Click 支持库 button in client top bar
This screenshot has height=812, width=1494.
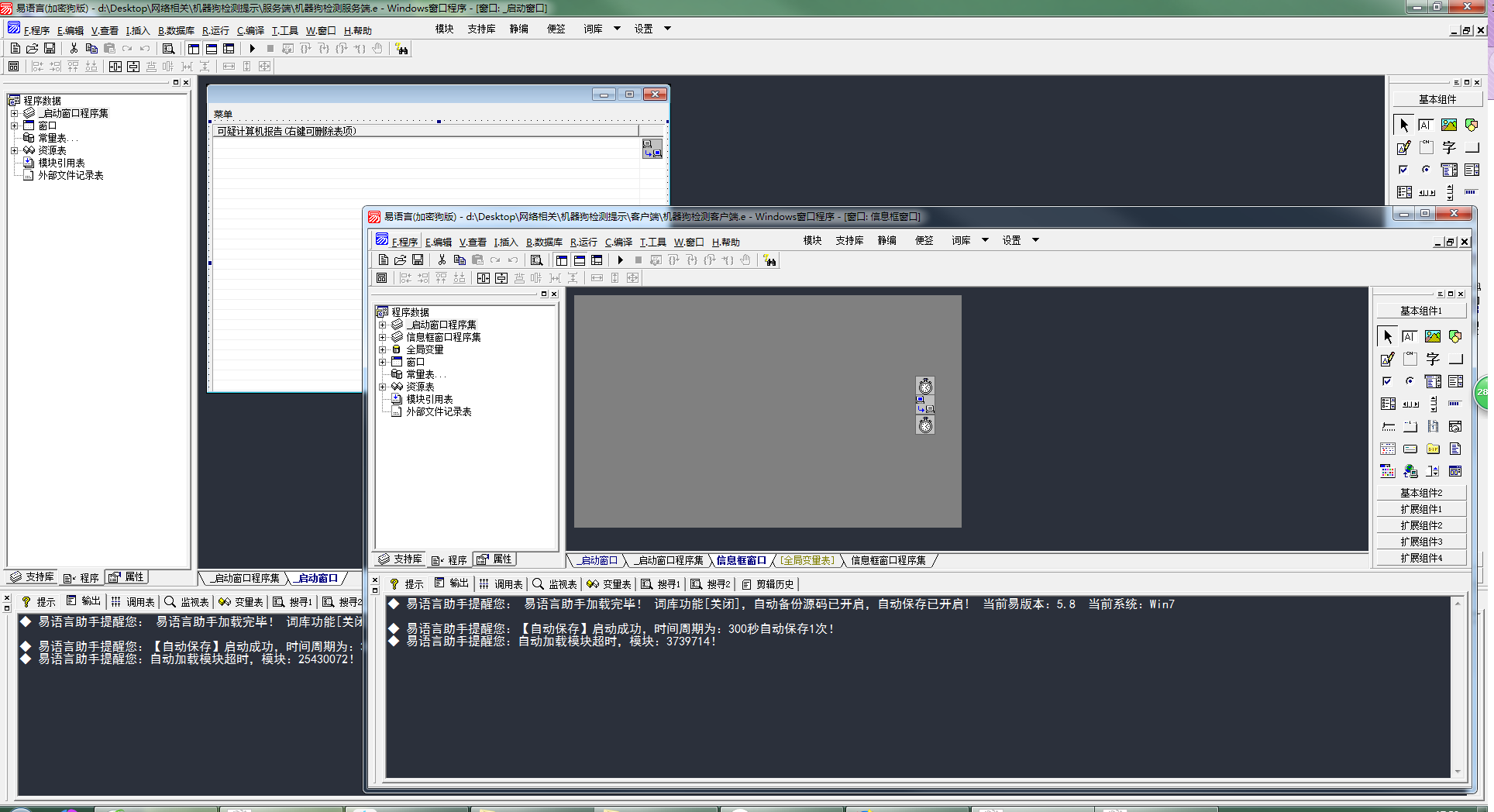point(849,240)
